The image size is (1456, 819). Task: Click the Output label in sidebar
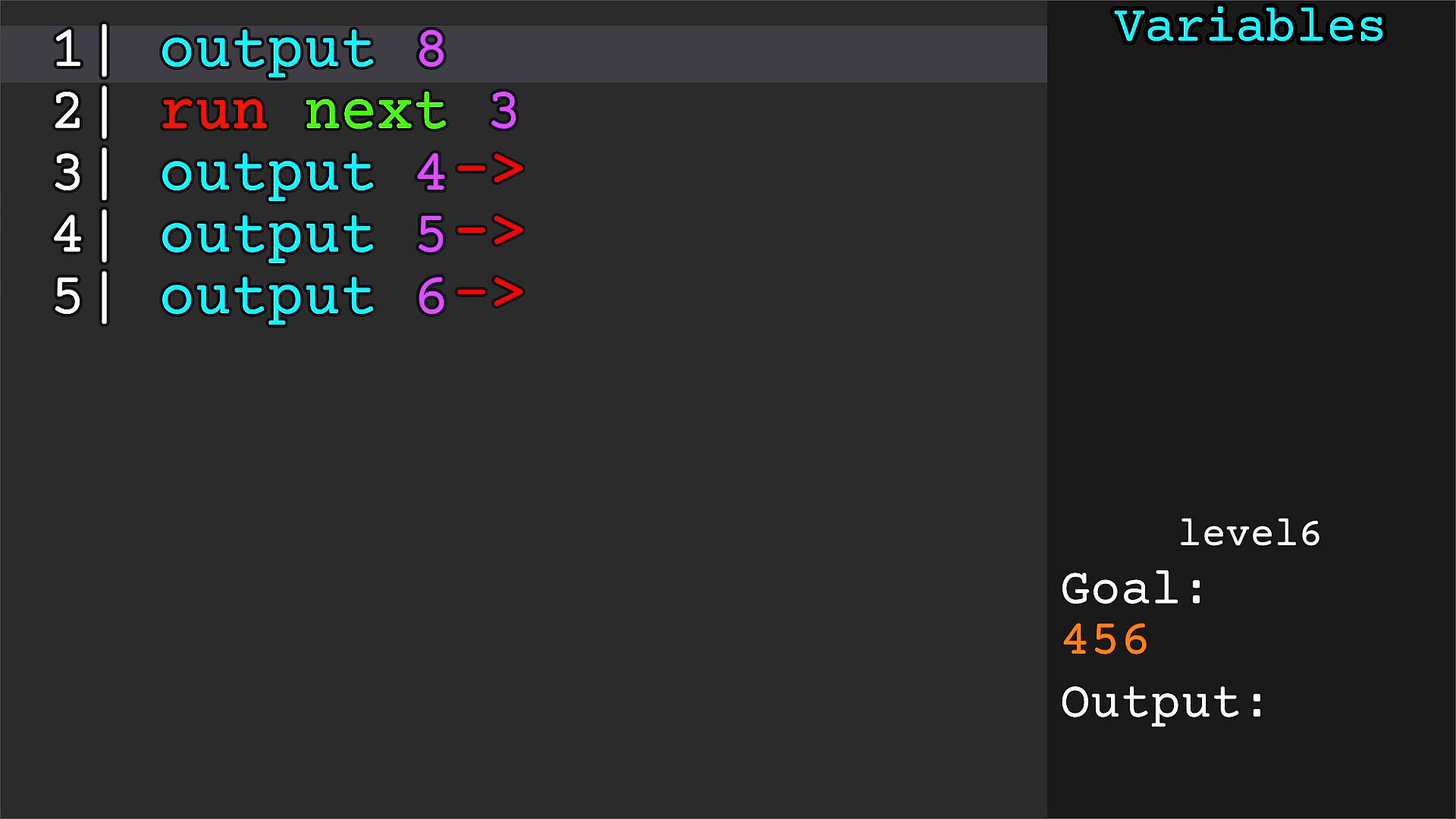[x=1163, y=703]
